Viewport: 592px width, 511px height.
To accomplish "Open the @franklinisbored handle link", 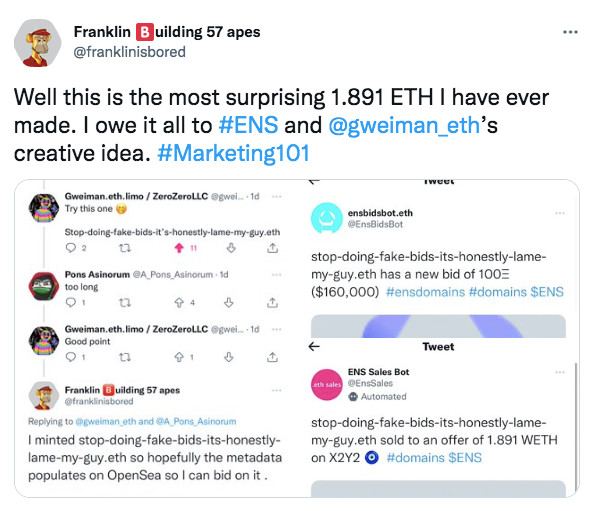I will [x=130, y=52].
